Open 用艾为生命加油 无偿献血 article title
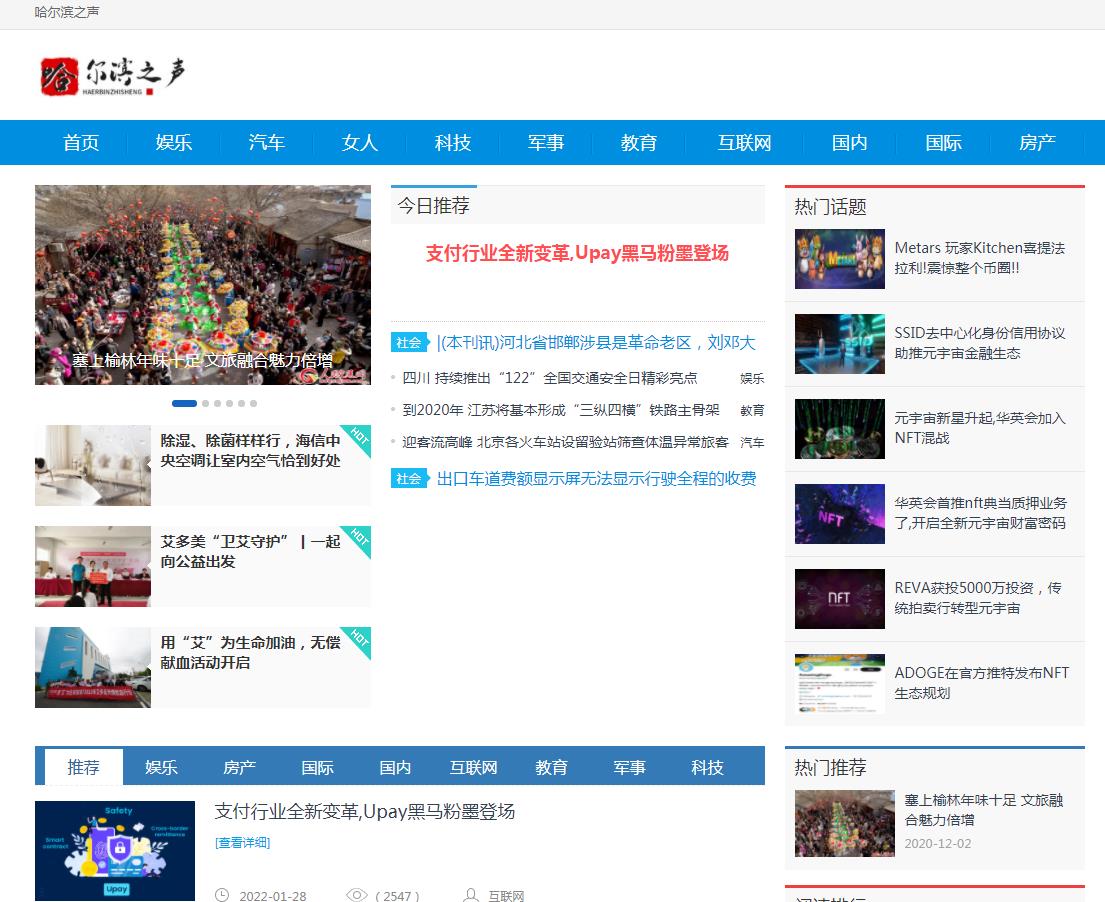 tap(250, 653)
